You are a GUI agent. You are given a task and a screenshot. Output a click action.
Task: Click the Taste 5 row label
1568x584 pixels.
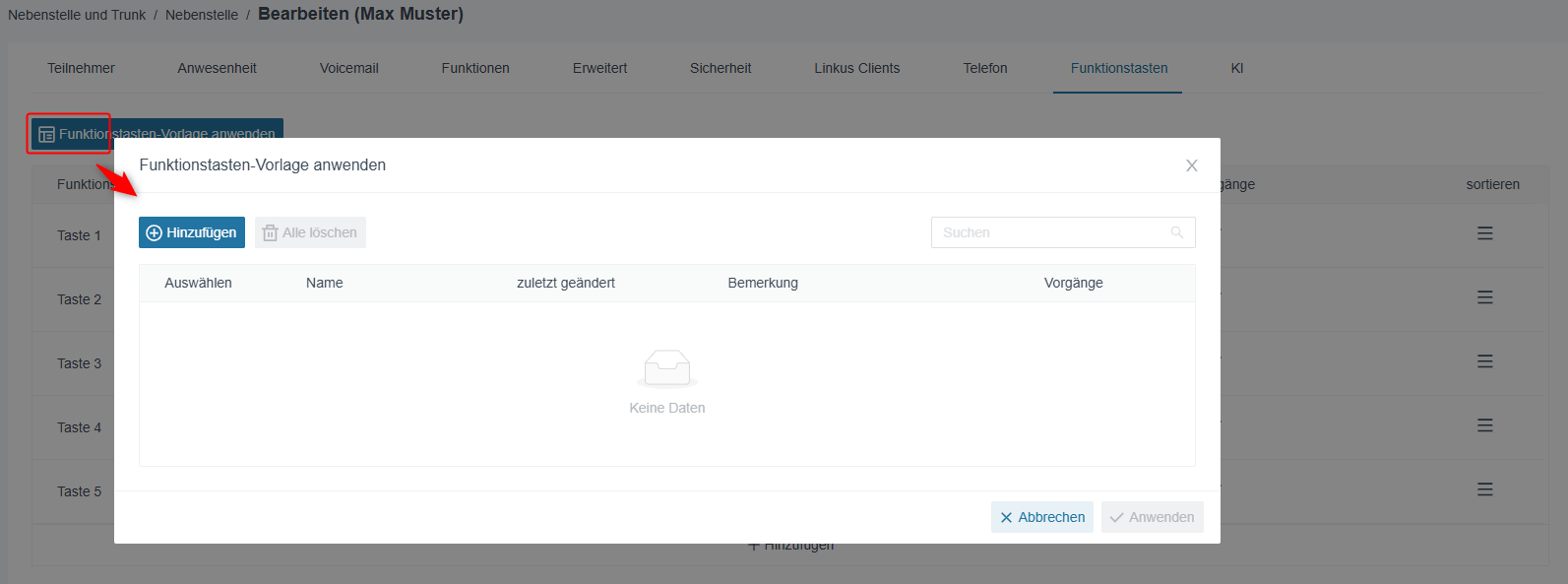(79, 491)
